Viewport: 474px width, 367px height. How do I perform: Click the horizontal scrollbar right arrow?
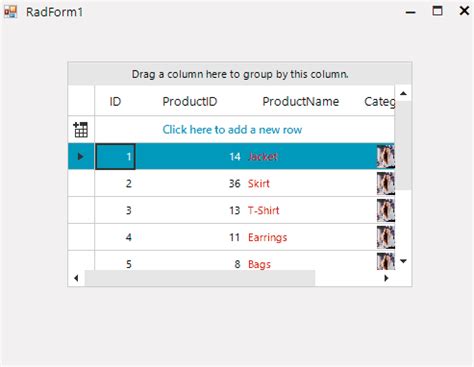point(386,278)
